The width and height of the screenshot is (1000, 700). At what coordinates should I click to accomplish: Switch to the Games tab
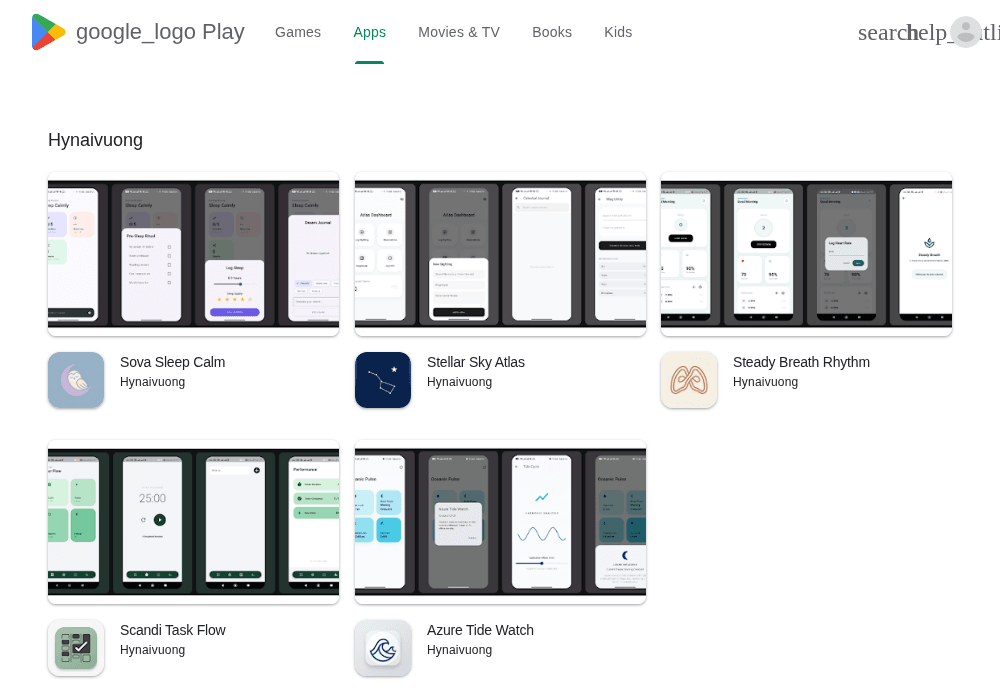click(x=298, y=32)
